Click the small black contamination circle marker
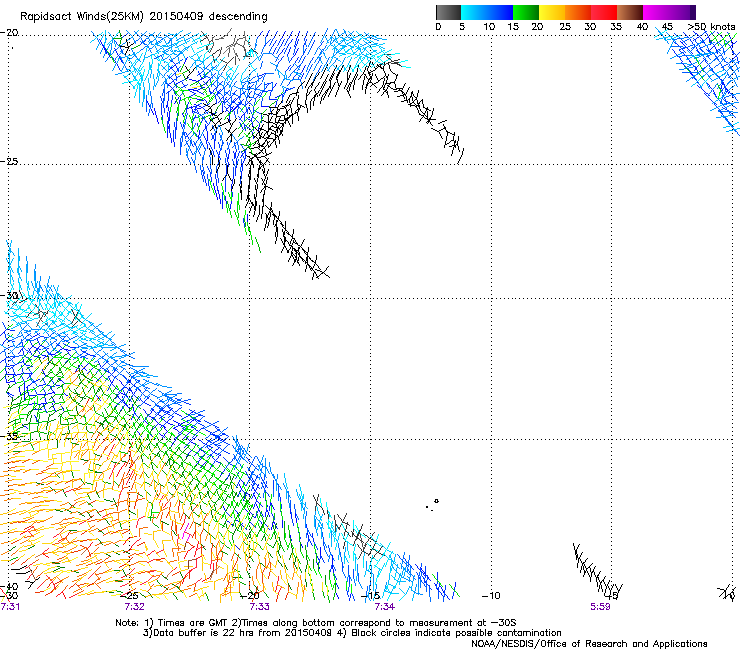This screenshot has width=740, height=650. click(437, 501)
